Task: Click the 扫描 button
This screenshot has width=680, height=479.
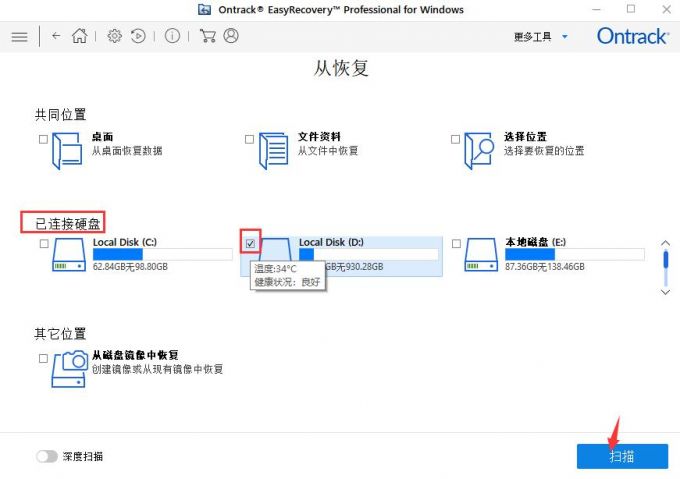Action: [622, 456]
